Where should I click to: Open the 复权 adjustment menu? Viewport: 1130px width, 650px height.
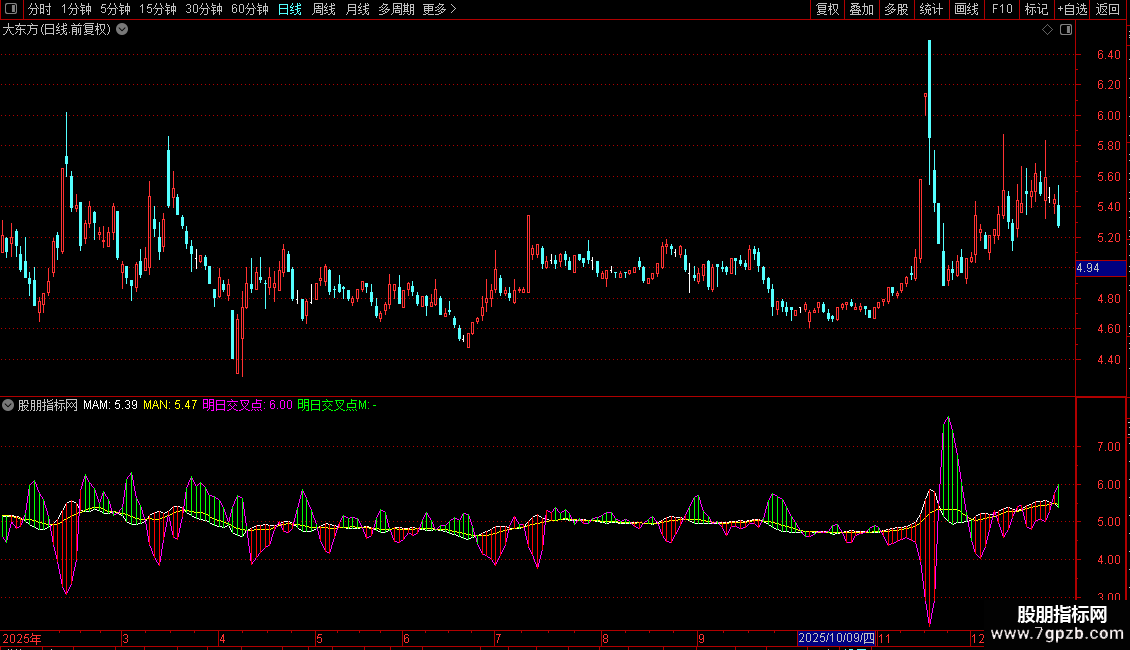827,9
